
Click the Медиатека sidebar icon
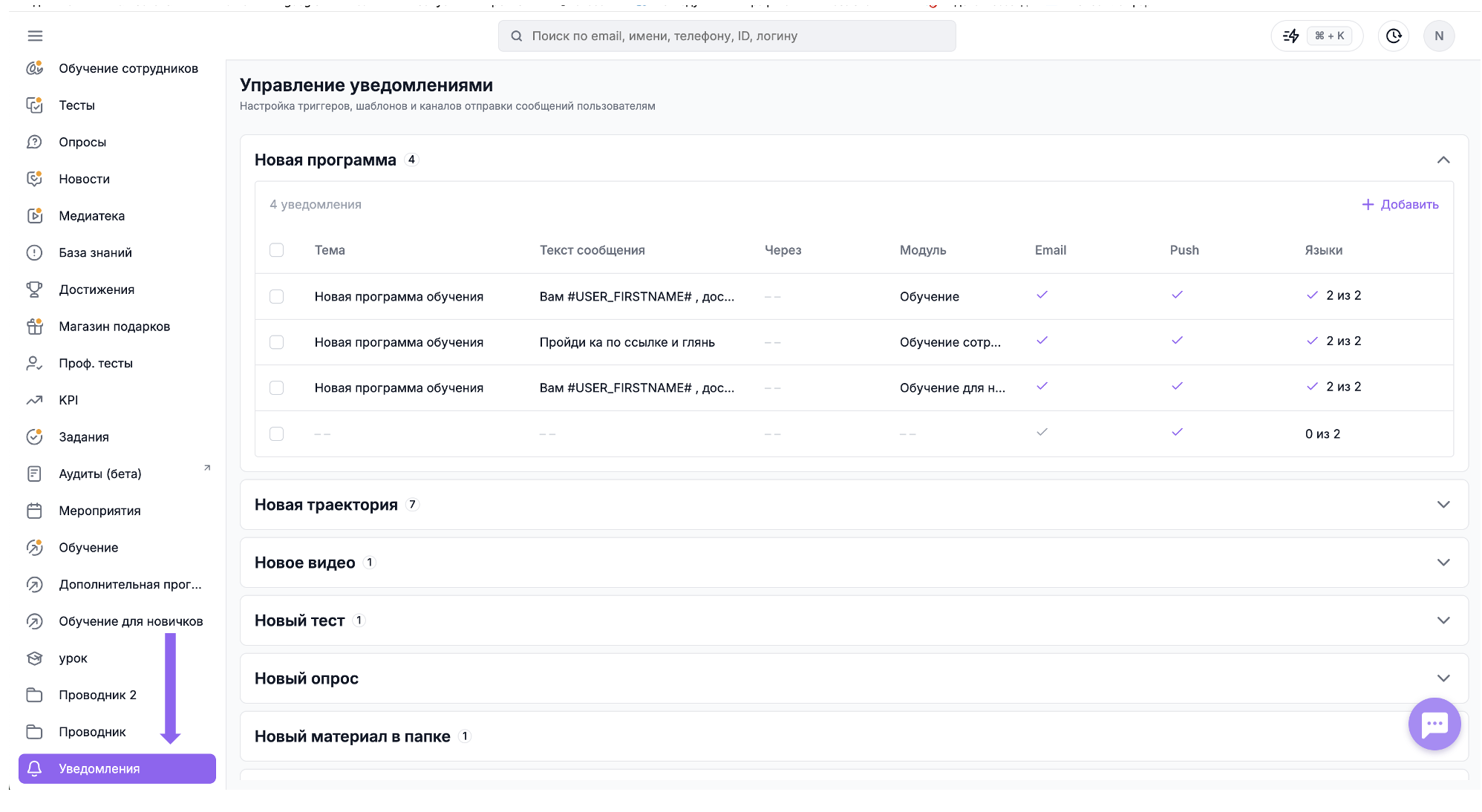(x=35, y=216)
